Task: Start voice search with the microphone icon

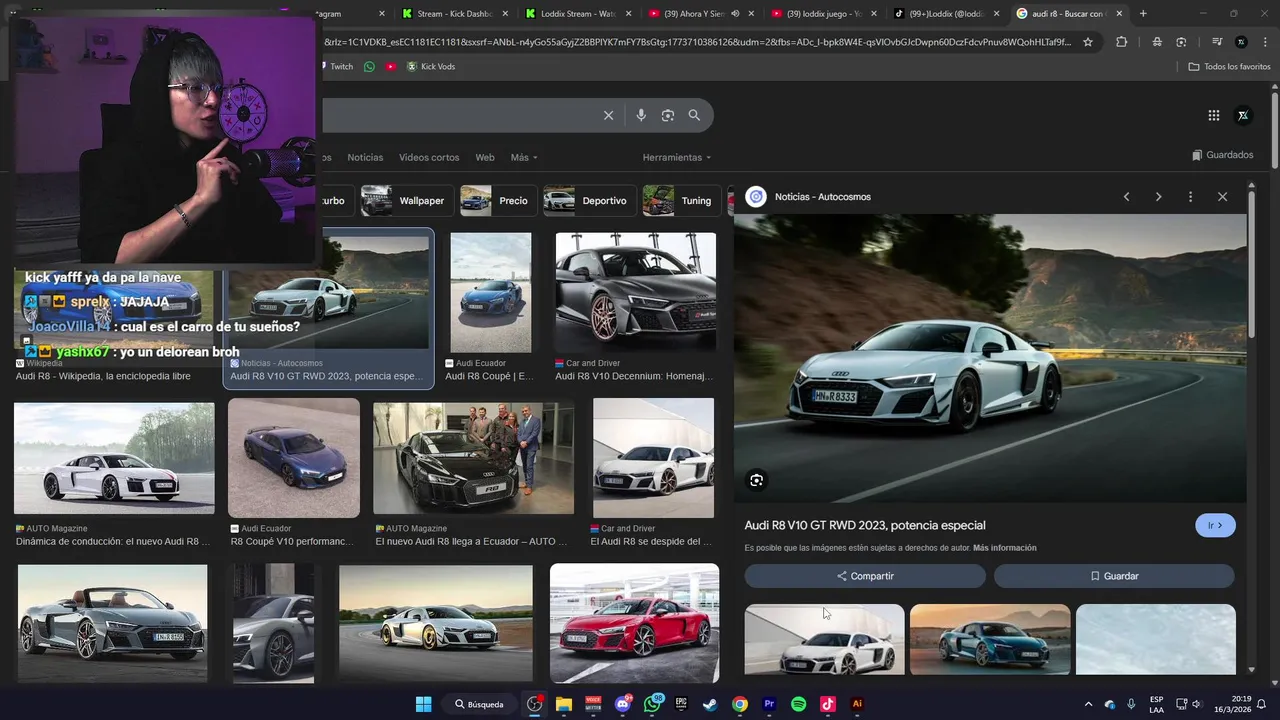Action: point(641,115)
